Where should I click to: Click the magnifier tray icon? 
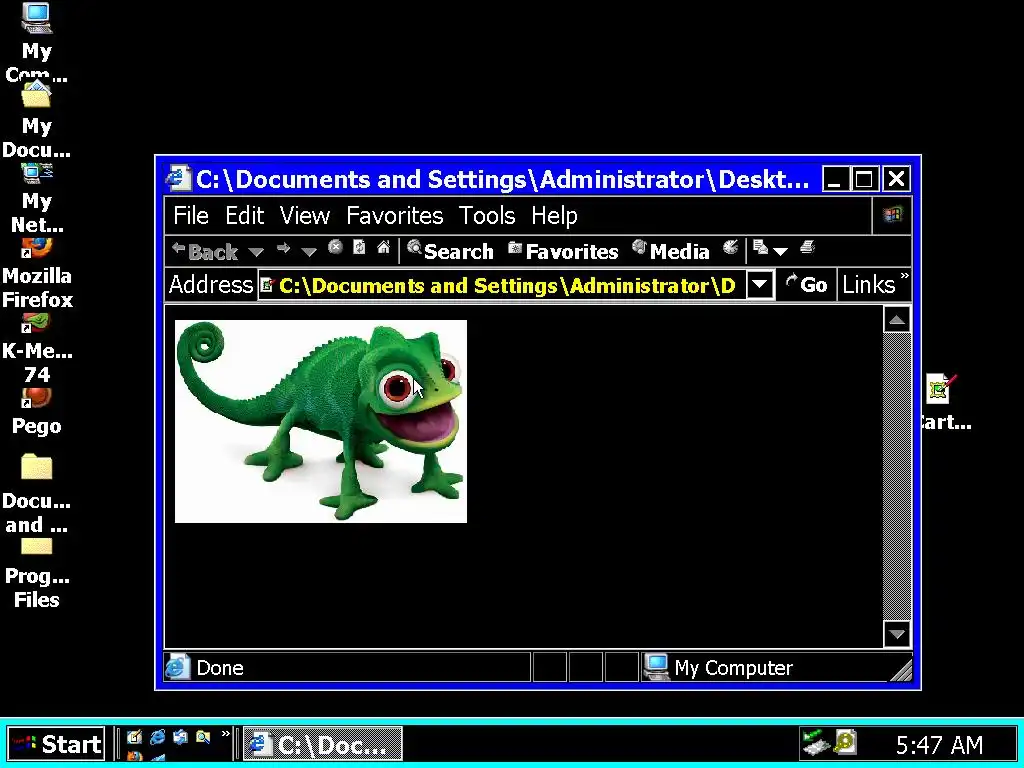[844, 743]
